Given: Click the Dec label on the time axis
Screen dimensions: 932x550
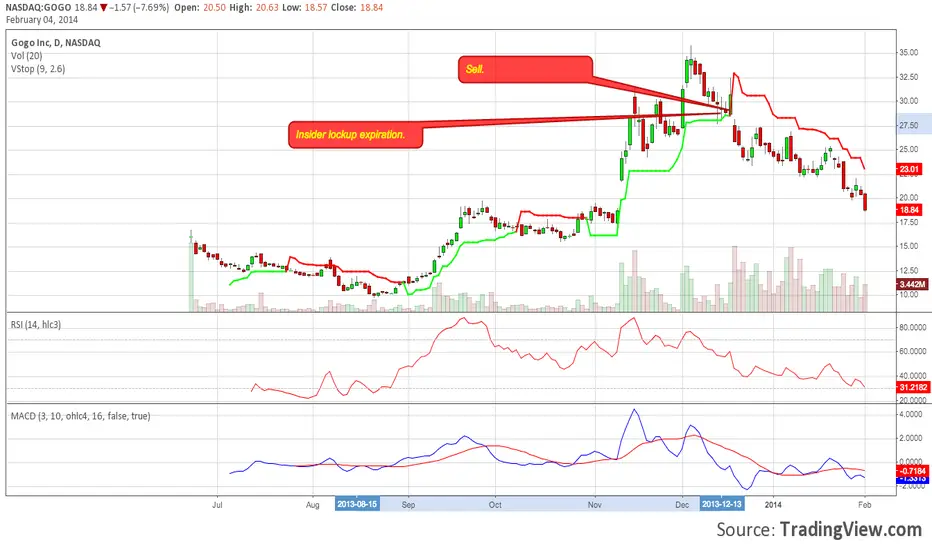Looking at the screenshot, I should (682, 505).
